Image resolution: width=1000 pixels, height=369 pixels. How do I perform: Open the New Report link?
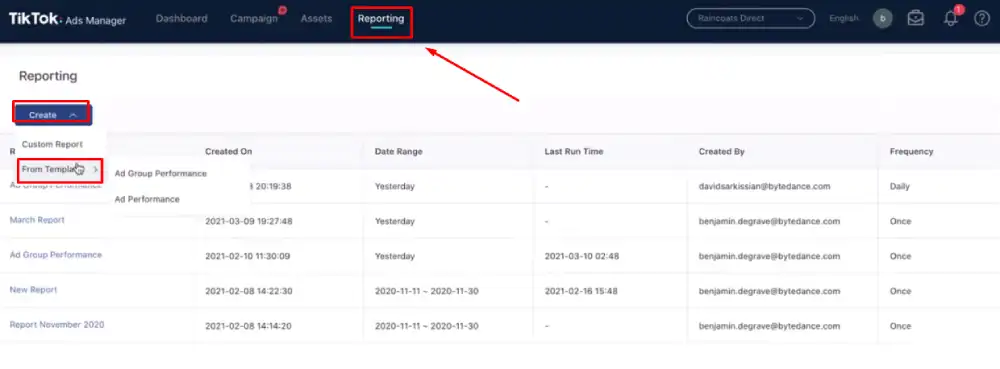click(33, 290)
